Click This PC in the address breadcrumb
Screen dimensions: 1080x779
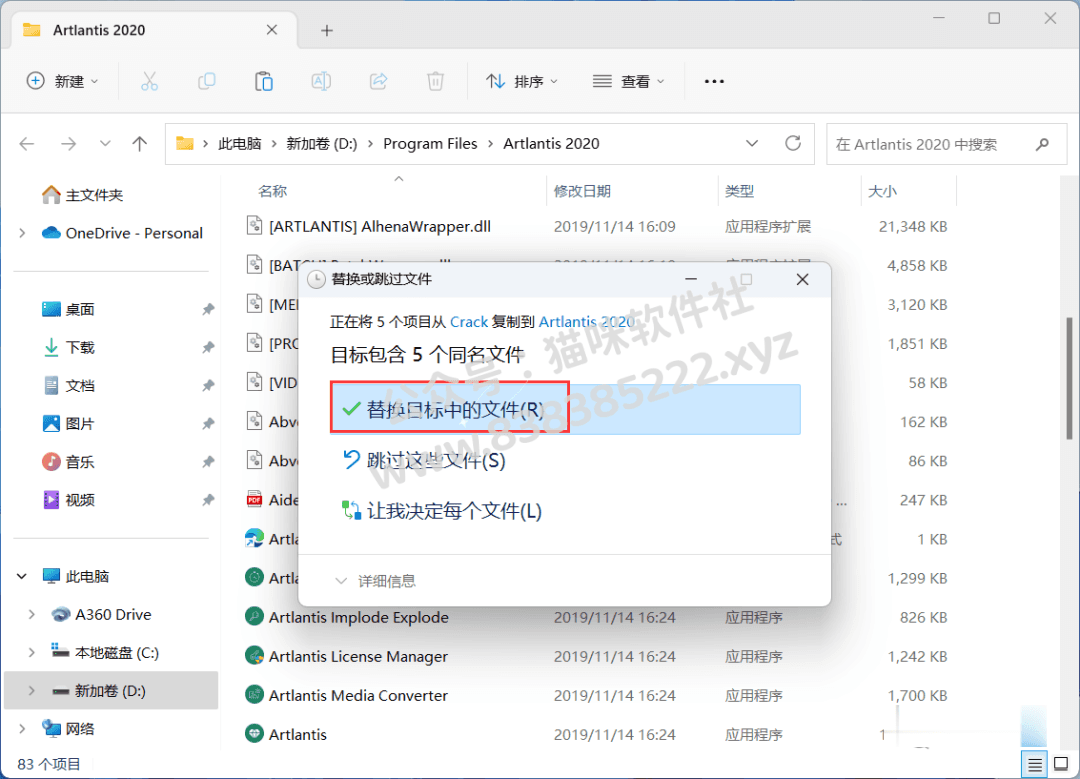(240, 144)
